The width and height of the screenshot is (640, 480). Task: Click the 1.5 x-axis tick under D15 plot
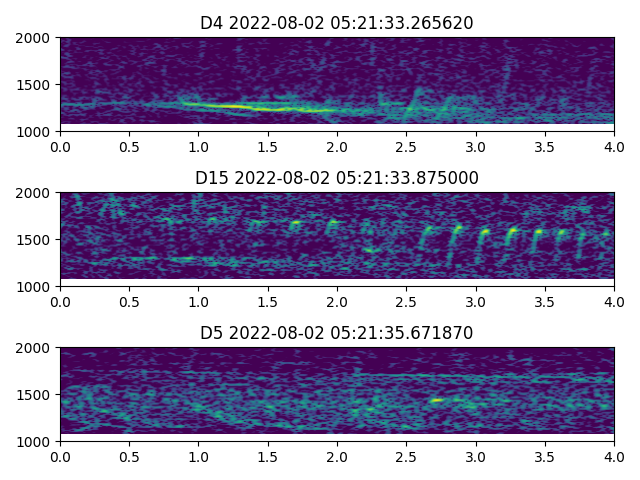tap(268, 301)
